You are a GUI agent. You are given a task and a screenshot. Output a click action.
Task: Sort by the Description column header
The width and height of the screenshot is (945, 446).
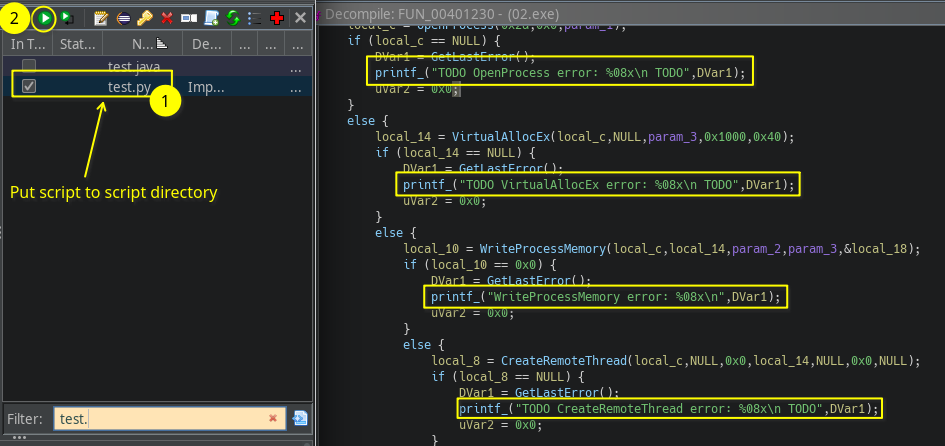click(x=208, y=43)
